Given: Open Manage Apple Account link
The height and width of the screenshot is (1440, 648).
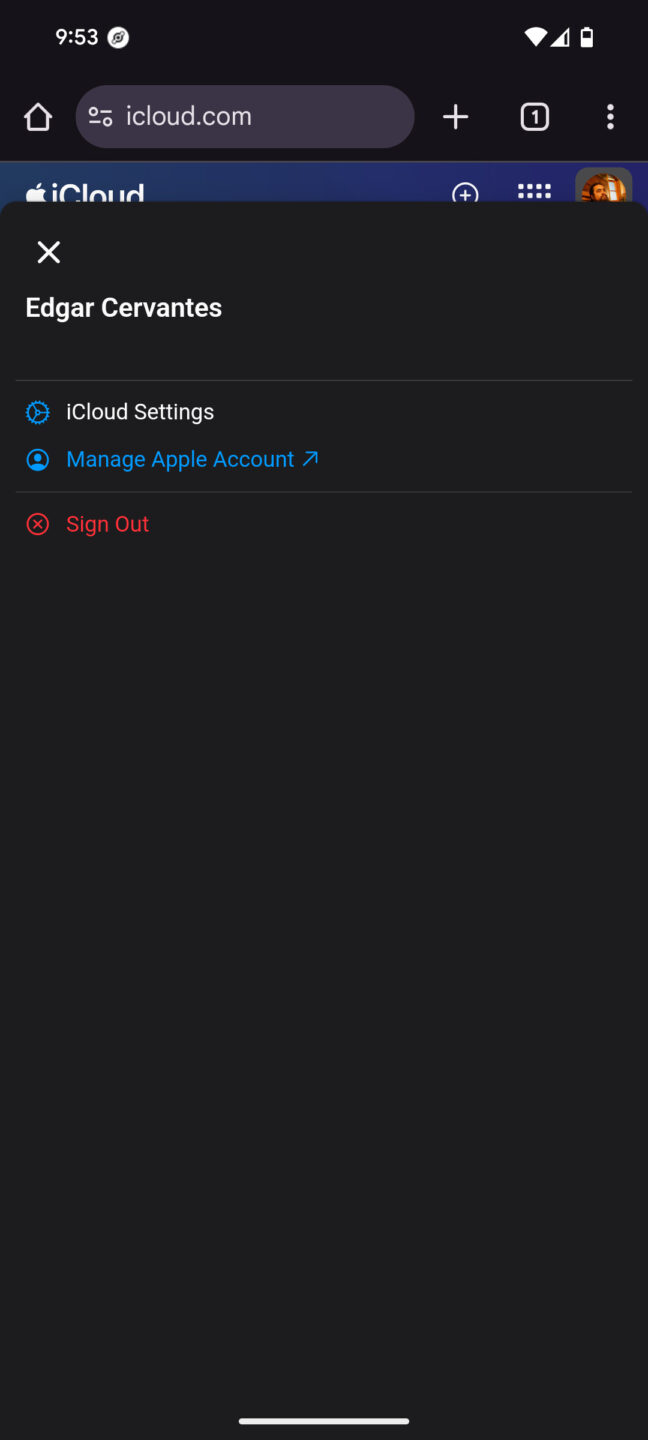Looking at the screenshot, I should point(180,459).
